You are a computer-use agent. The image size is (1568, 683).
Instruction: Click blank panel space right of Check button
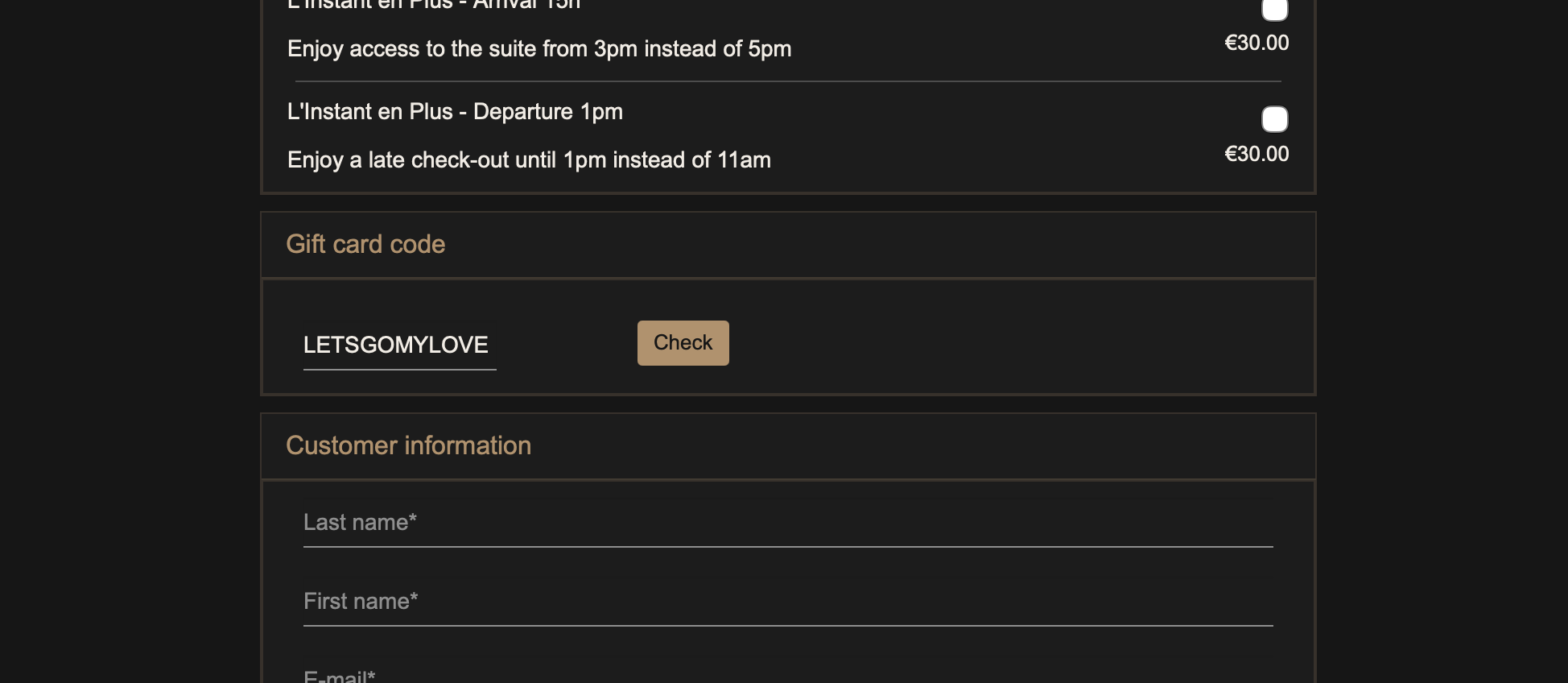1006,342
